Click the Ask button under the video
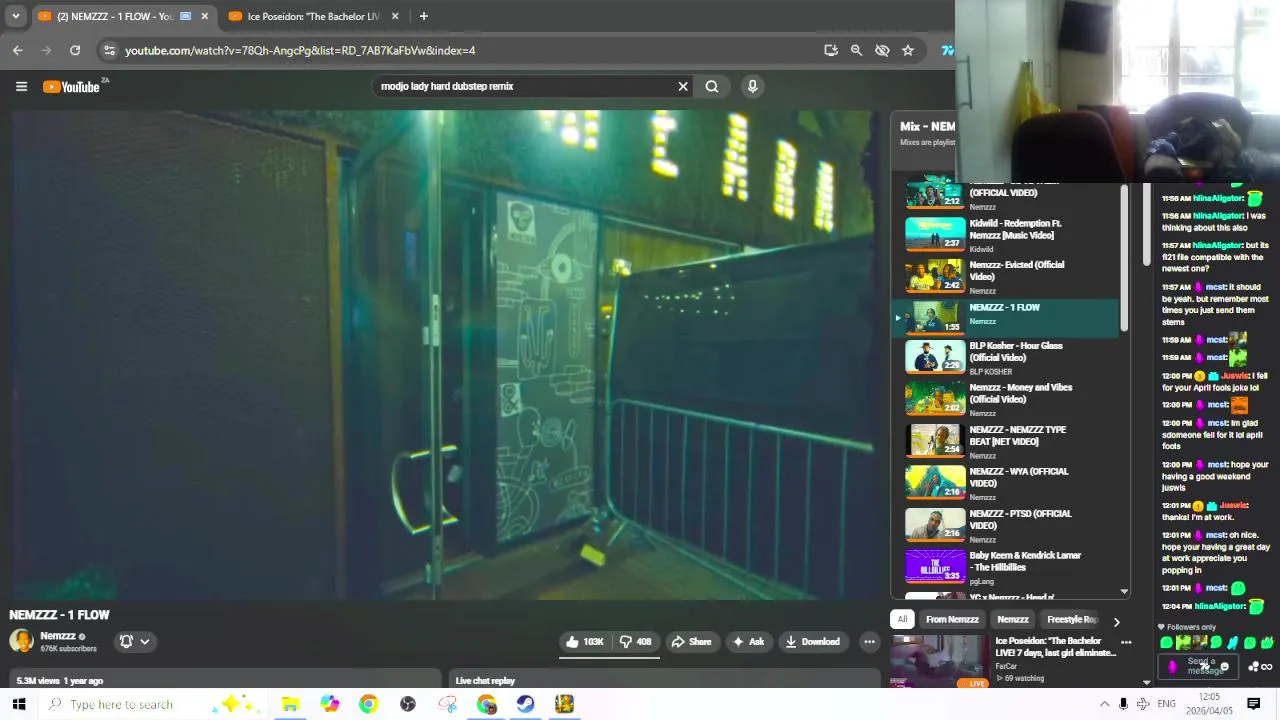 tap(749, 642)
